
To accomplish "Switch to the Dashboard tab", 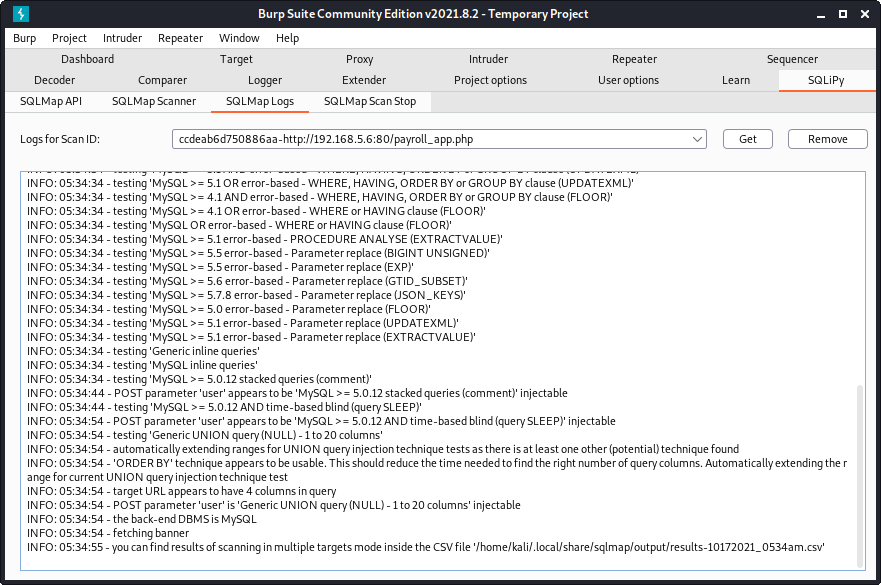I will click(87, 59).
